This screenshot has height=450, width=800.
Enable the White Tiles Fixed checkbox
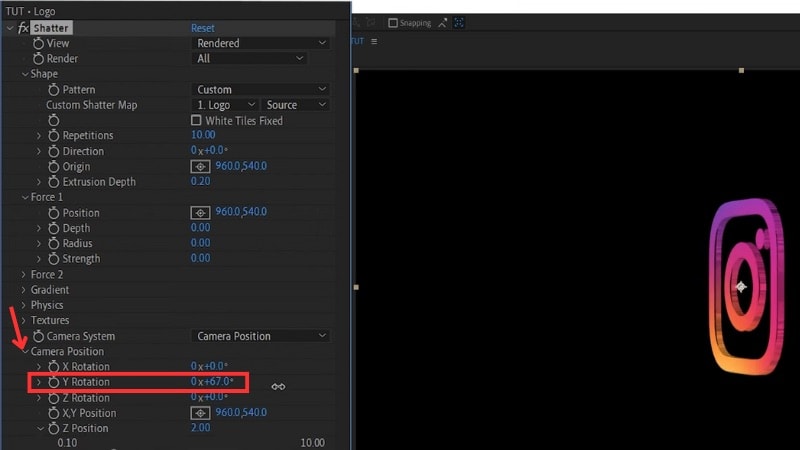[196, 120]
